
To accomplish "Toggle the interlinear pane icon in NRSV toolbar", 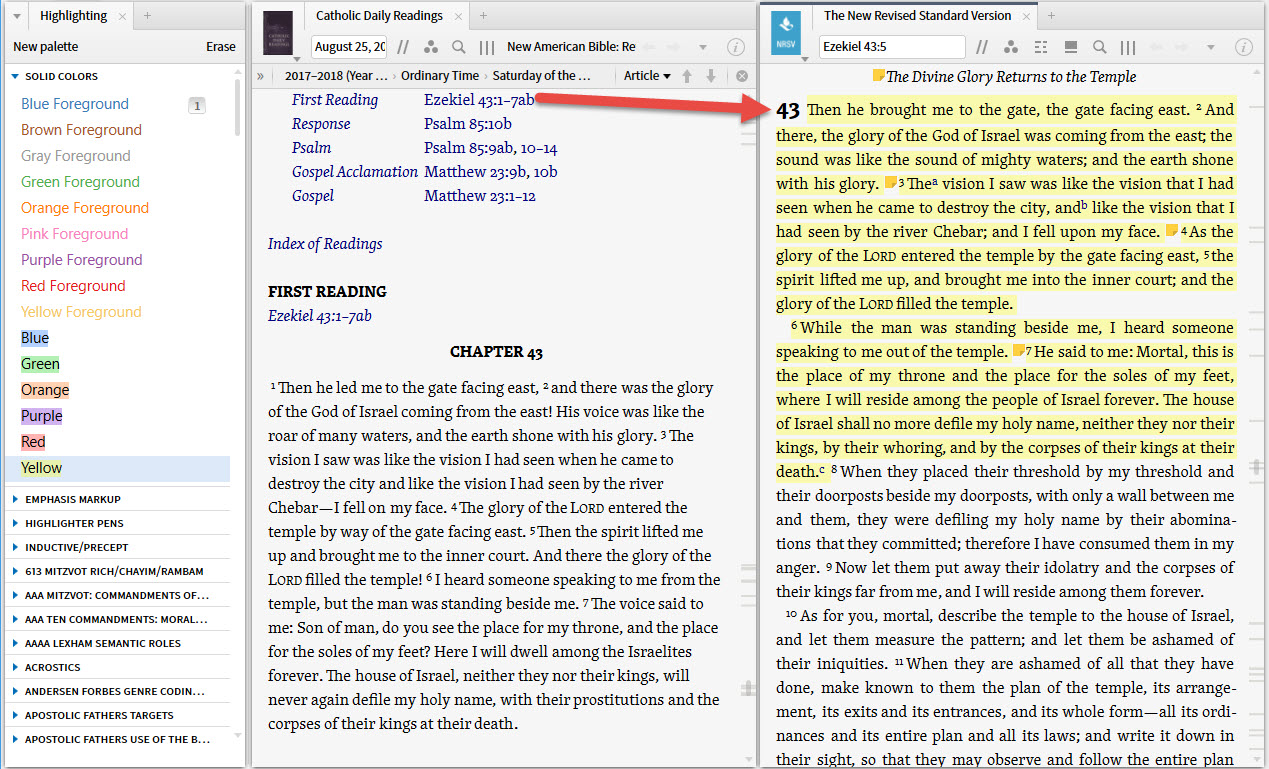I will pos(1070,47).
